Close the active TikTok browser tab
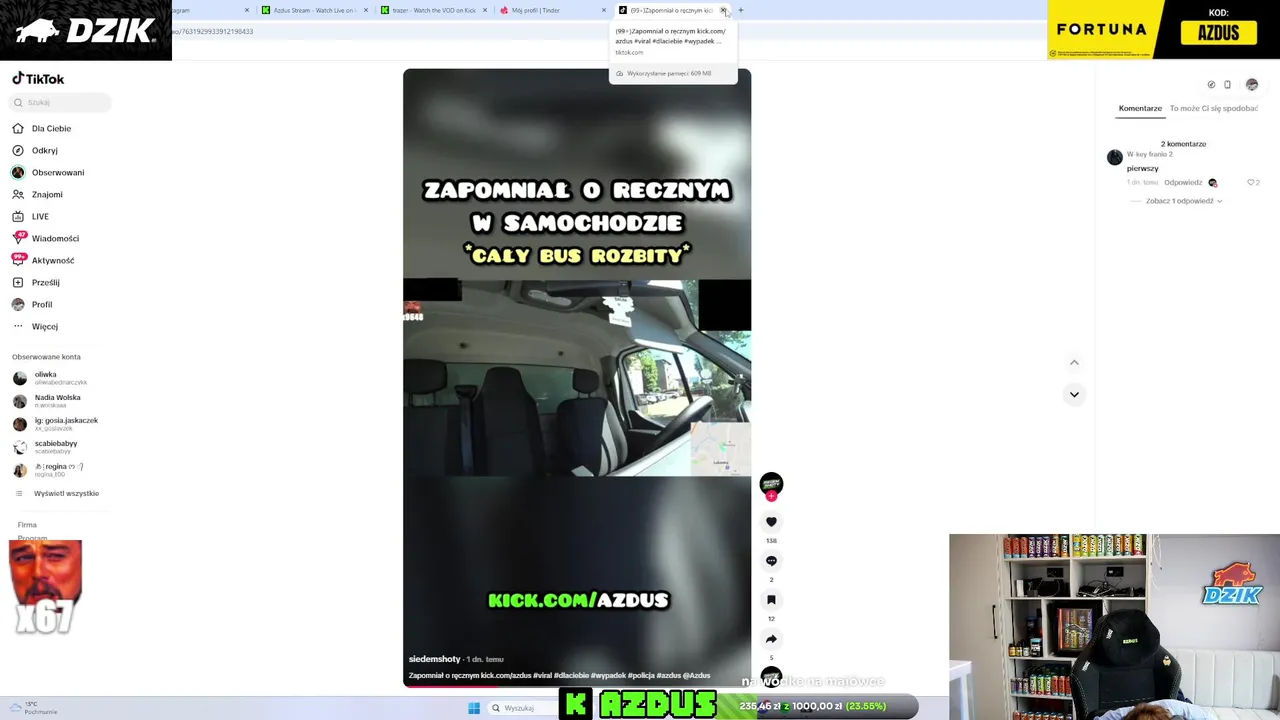The image size is (1280, 720). click(x=723, y=10)
